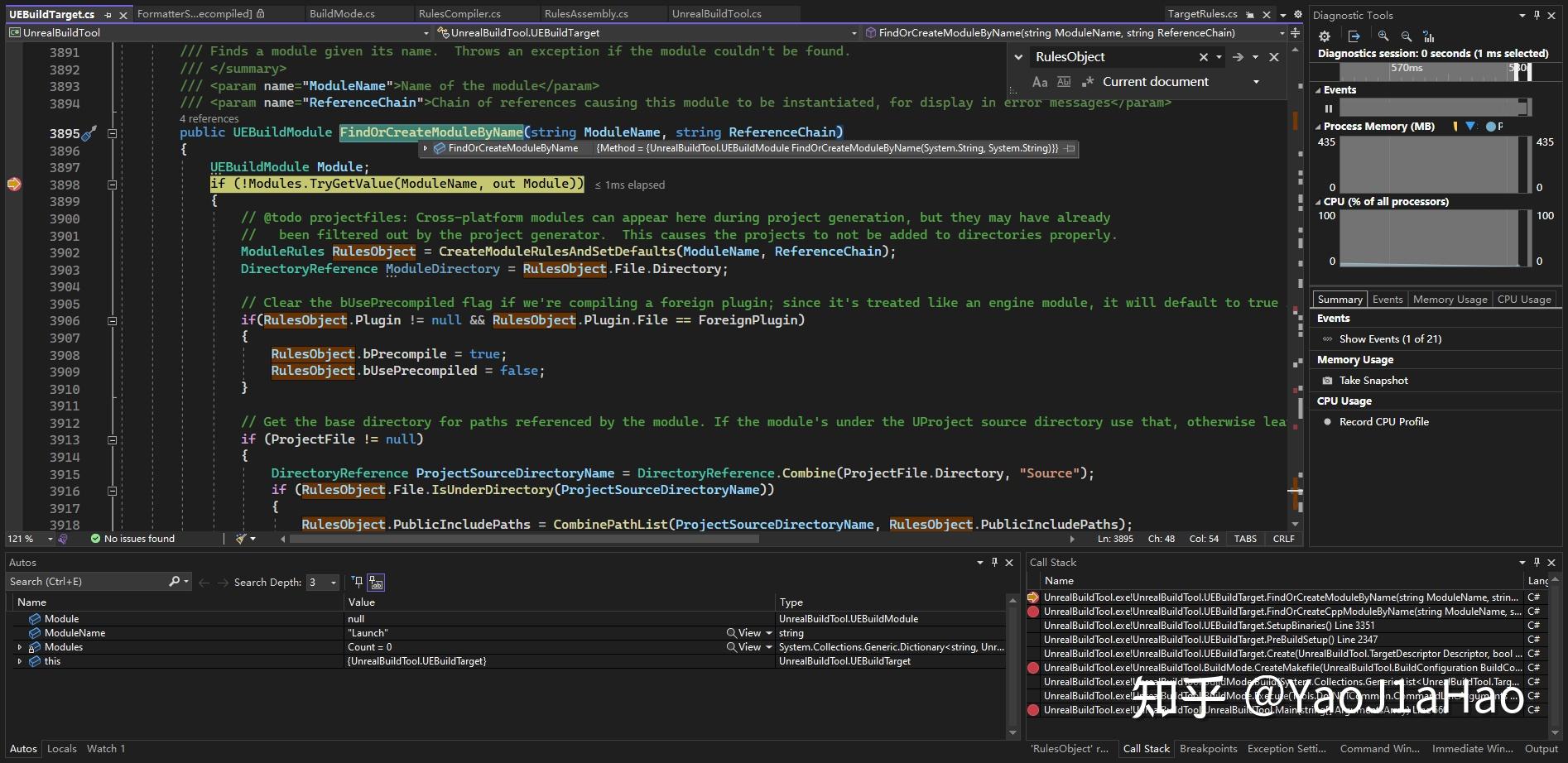Image resolution: width=1568 pixels, height=763 pixels.
Task: Enable regular expressions in find
Action: (1088, 81)
